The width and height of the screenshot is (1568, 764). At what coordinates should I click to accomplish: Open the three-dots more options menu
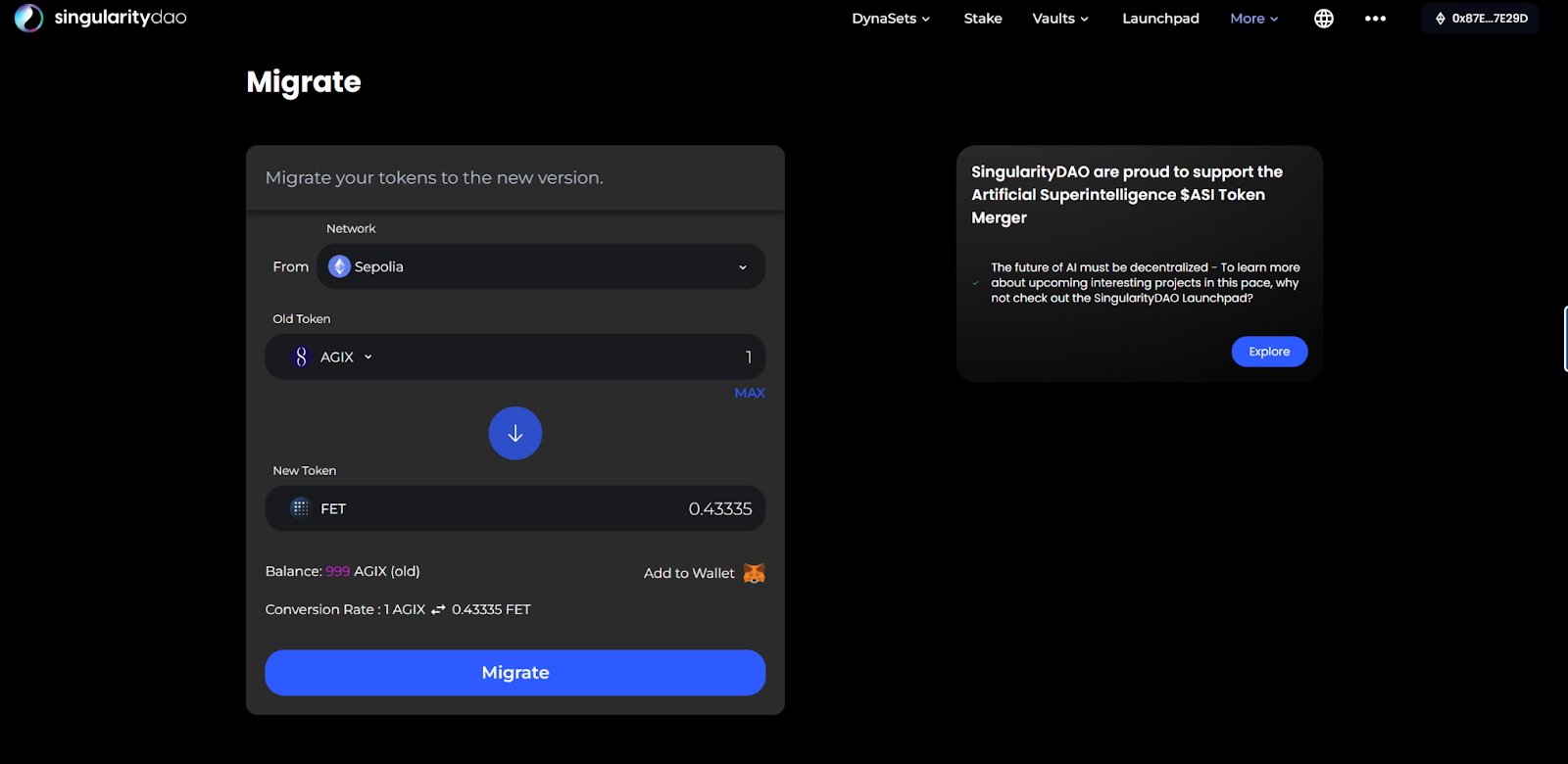coord(1375,19)
